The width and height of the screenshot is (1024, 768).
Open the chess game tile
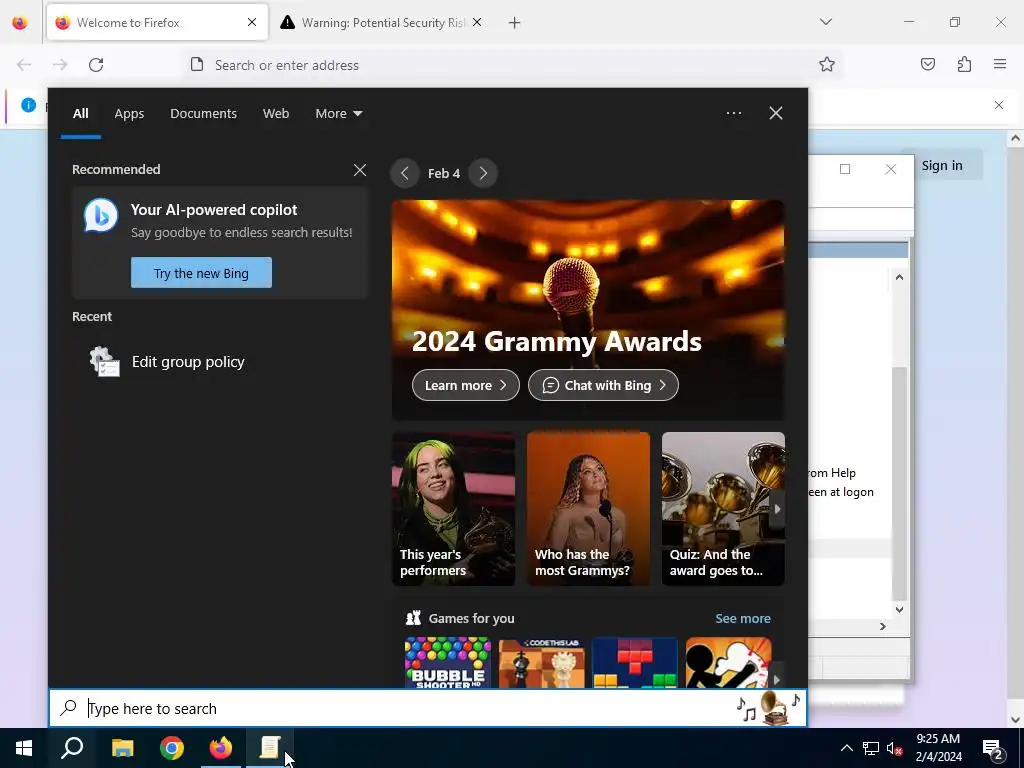coord(541,662)
